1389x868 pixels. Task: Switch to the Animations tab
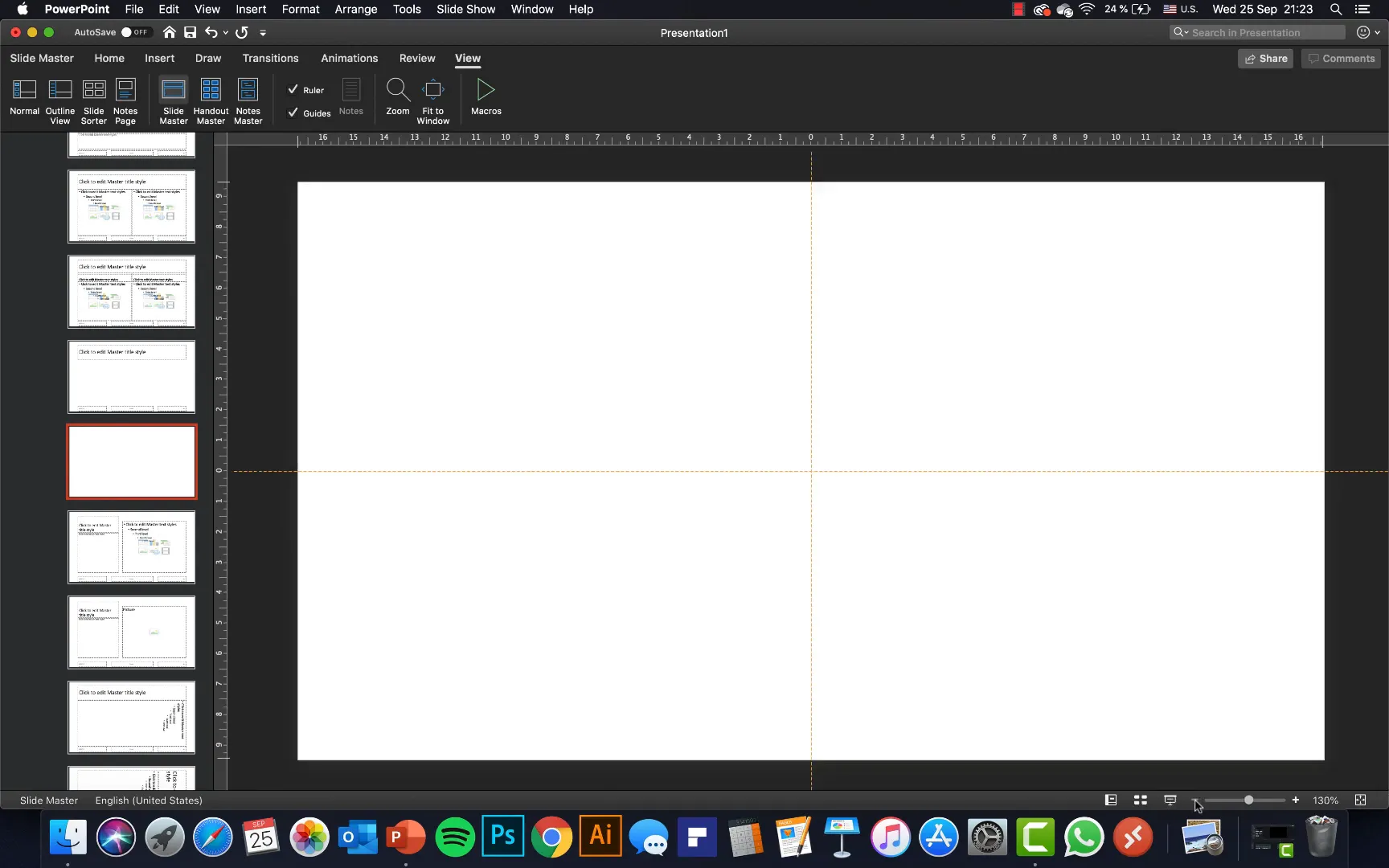point(349,58)
